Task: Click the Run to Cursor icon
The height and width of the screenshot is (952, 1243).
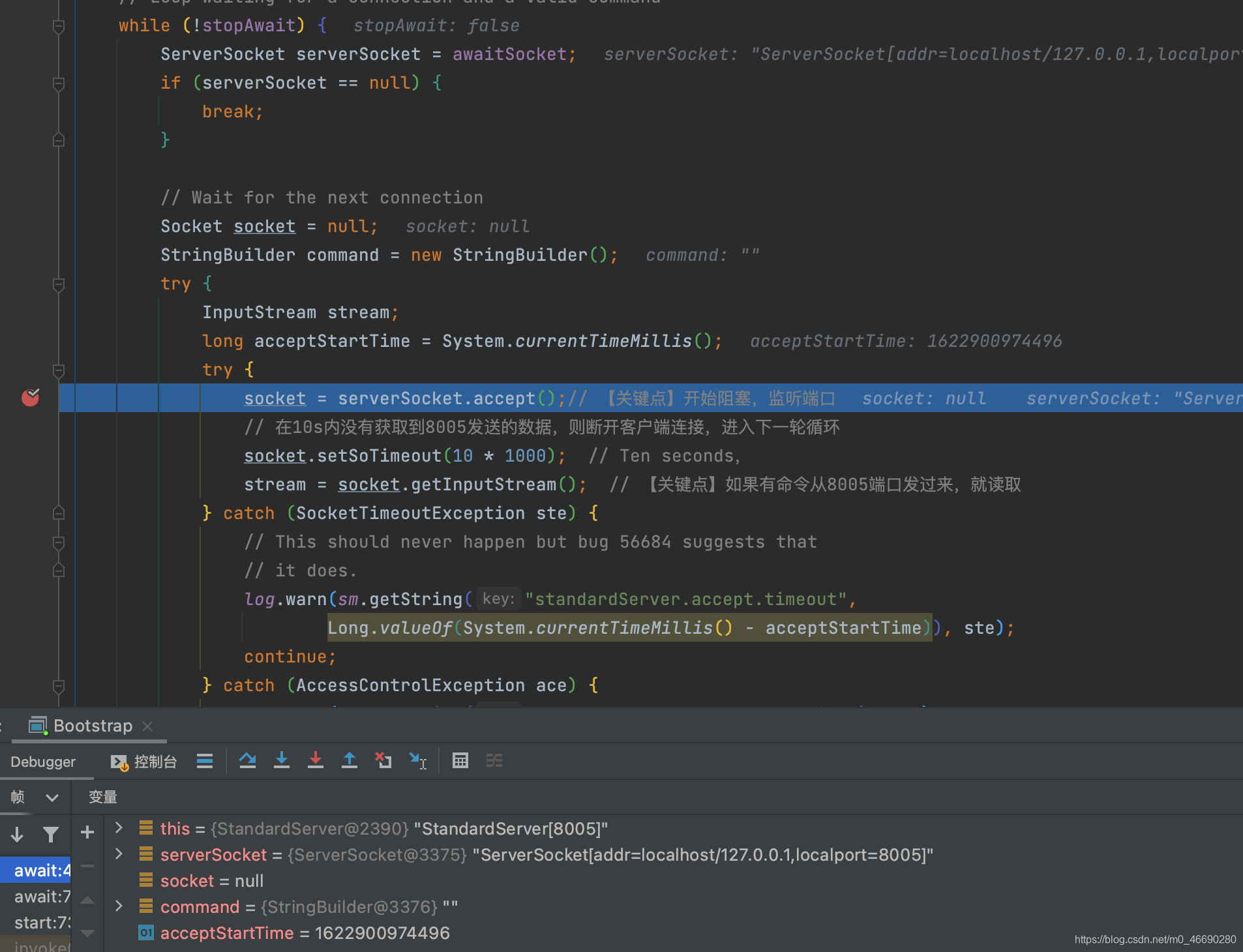Action: coord(417,760)
